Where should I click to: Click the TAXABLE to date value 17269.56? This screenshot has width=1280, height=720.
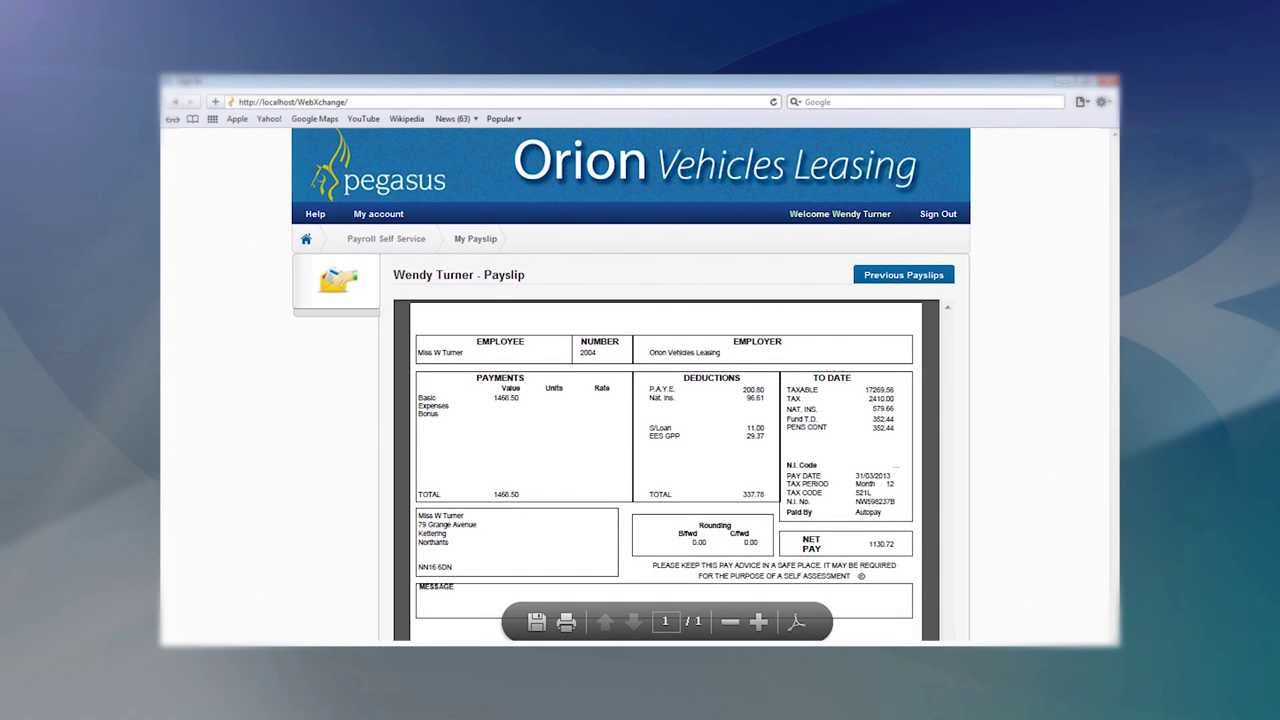(880, 390)
